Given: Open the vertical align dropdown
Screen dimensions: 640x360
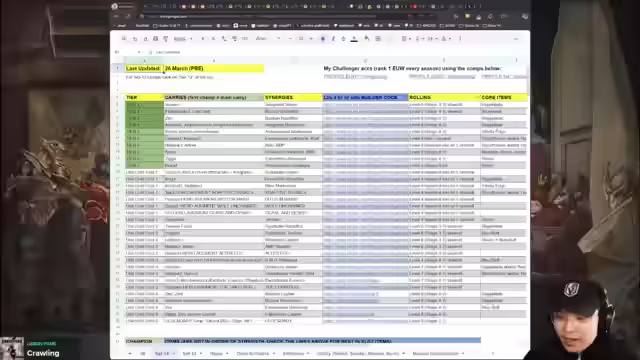Looking at the screenshot, I should [419, 39].
